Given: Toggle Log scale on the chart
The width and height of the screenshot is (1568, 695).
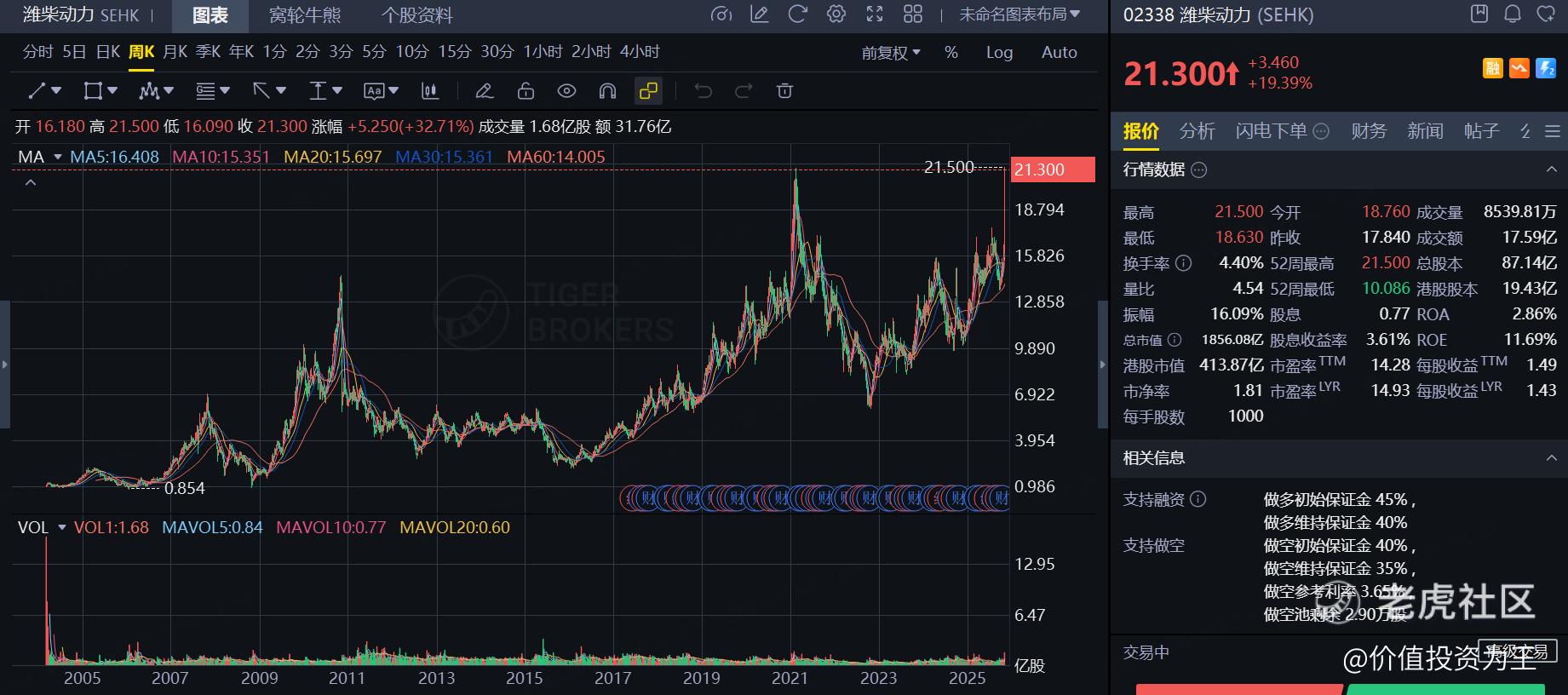Looking at the screenshot, I should [x=999, y=53].
